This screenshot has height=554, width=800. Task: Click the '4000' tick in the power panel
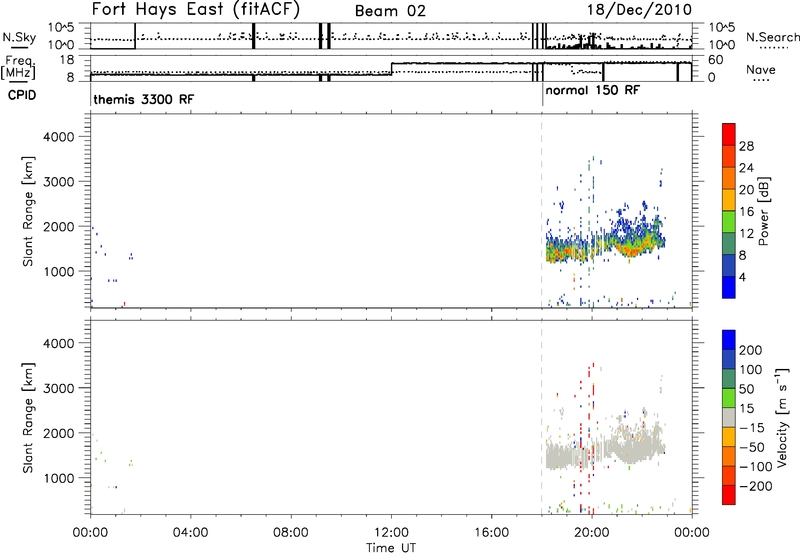click(58, 137)
